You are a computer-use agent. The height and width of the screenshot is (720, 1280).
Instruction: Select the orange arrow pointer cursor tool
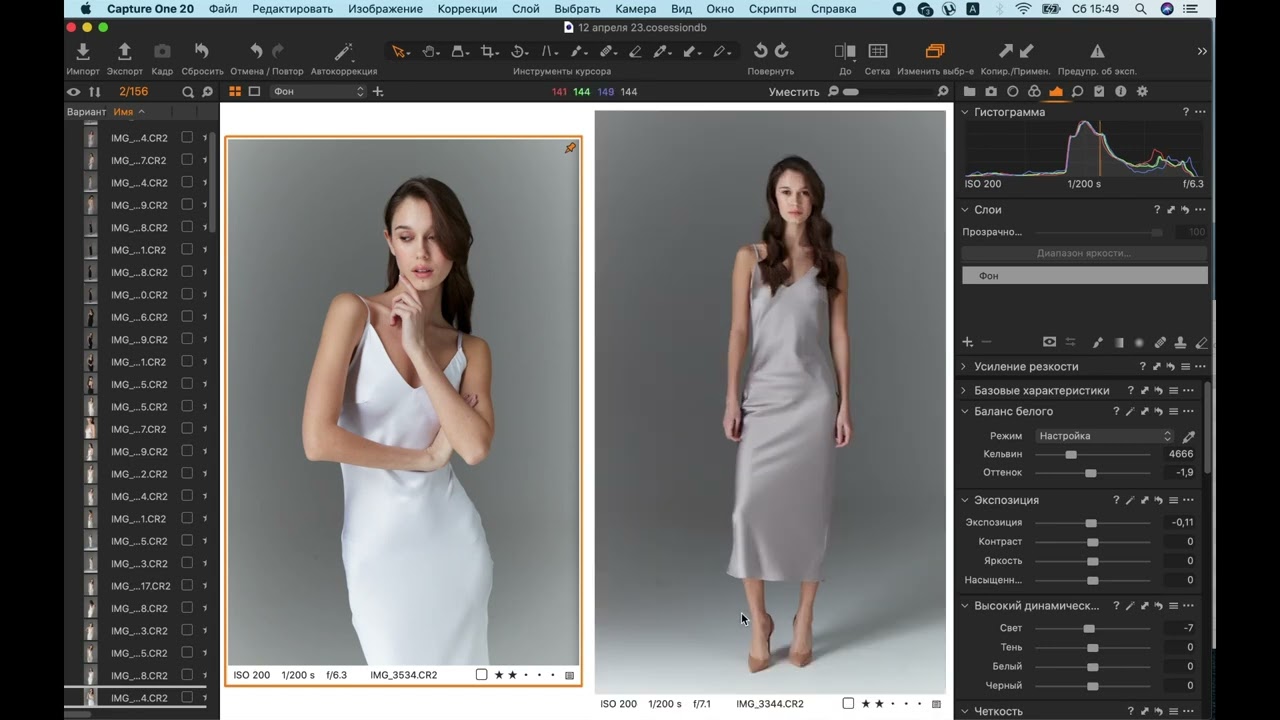click(x=399, y=51)
